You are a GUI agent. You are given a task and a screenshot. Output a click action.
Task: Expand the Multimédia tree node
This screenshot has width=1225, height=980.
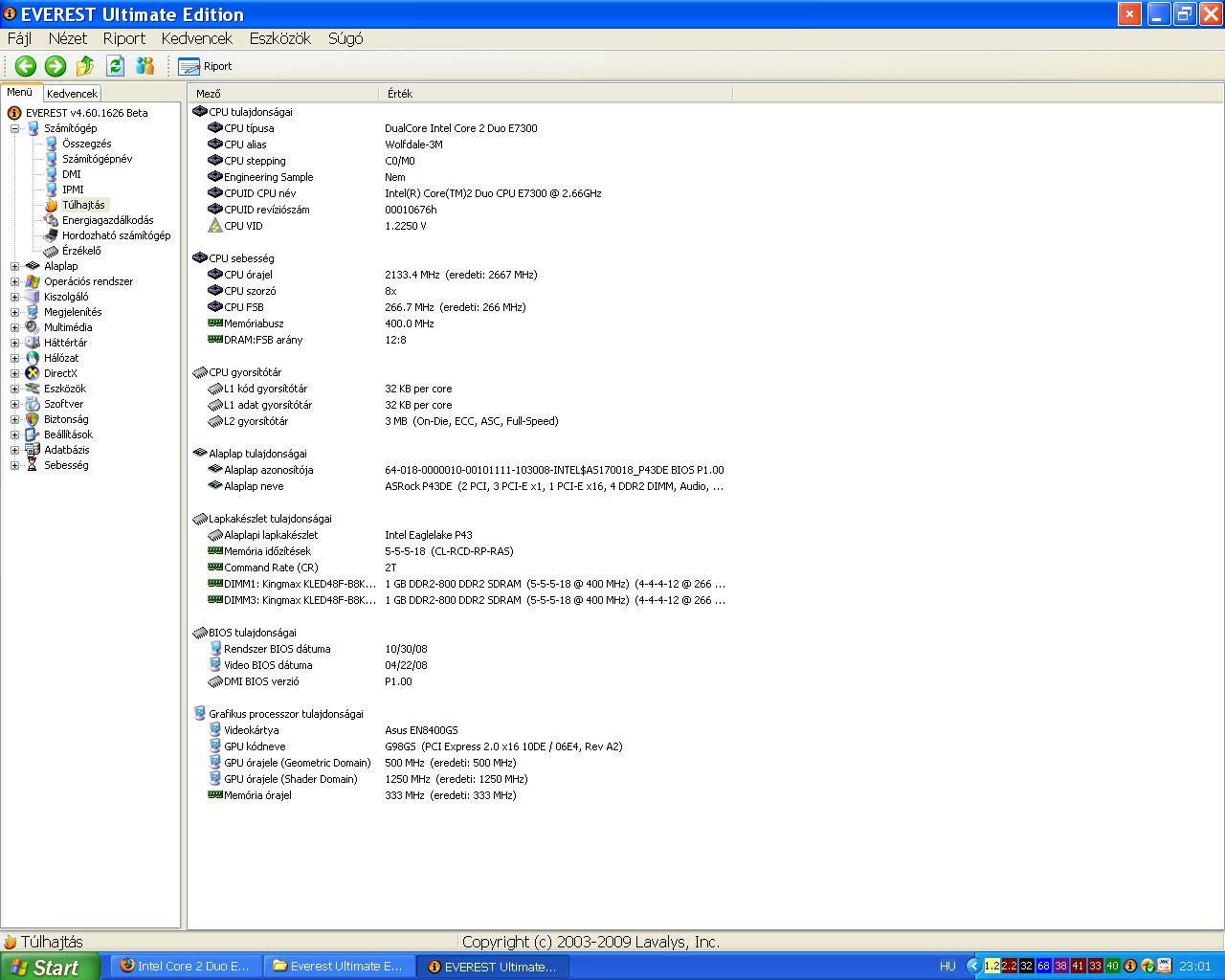pos(14,327)
